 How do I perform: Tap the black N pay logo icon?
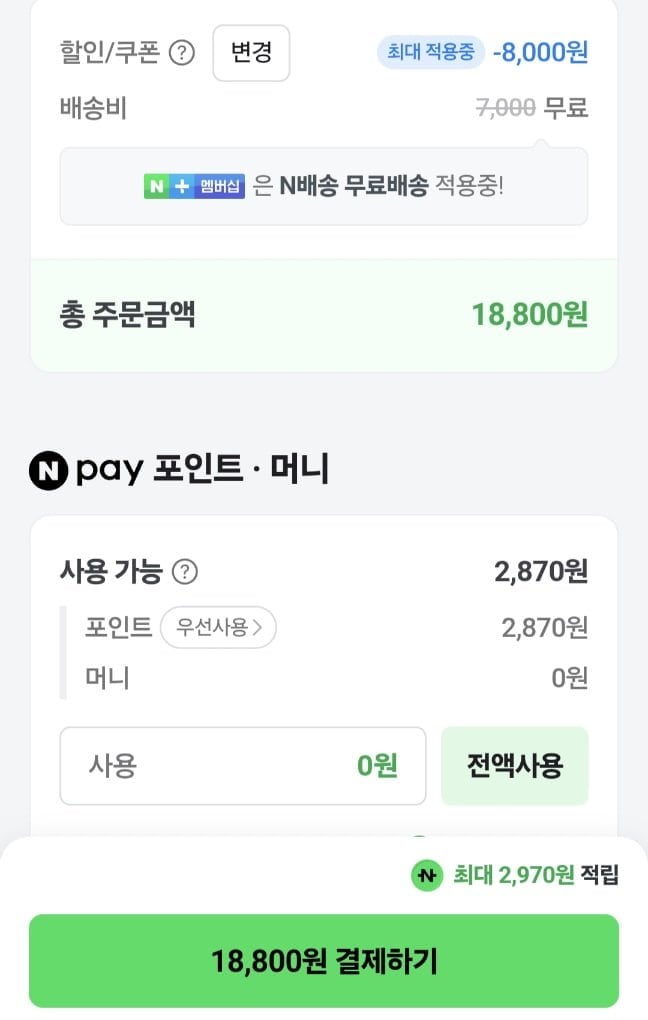45,469
